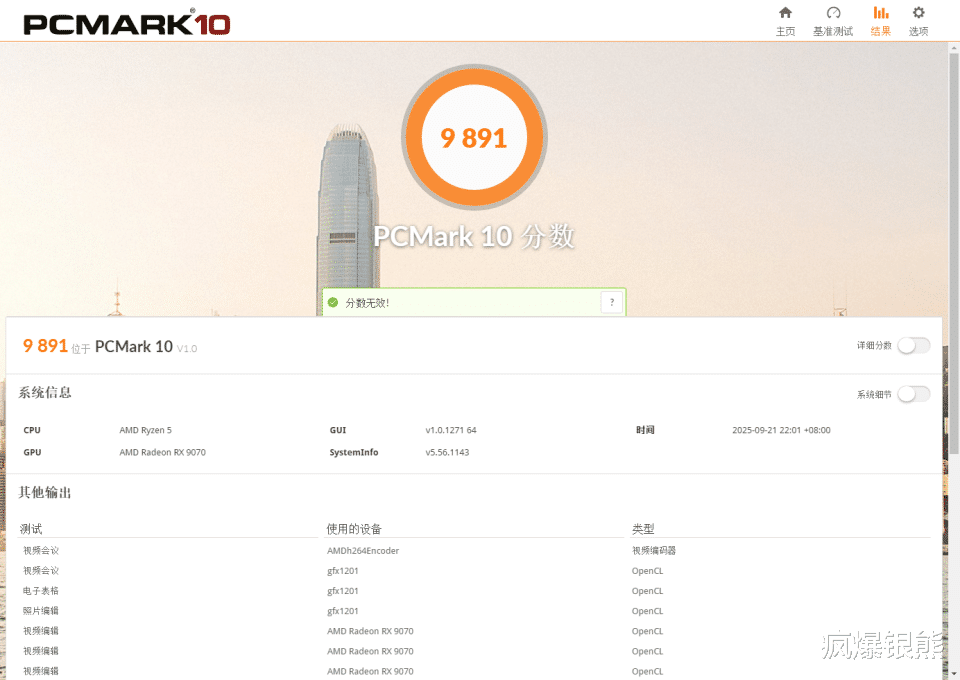Click the GPU value 'AMD Radeon RX 9070' in system info
960x680 pixels.
pos(162,452)
